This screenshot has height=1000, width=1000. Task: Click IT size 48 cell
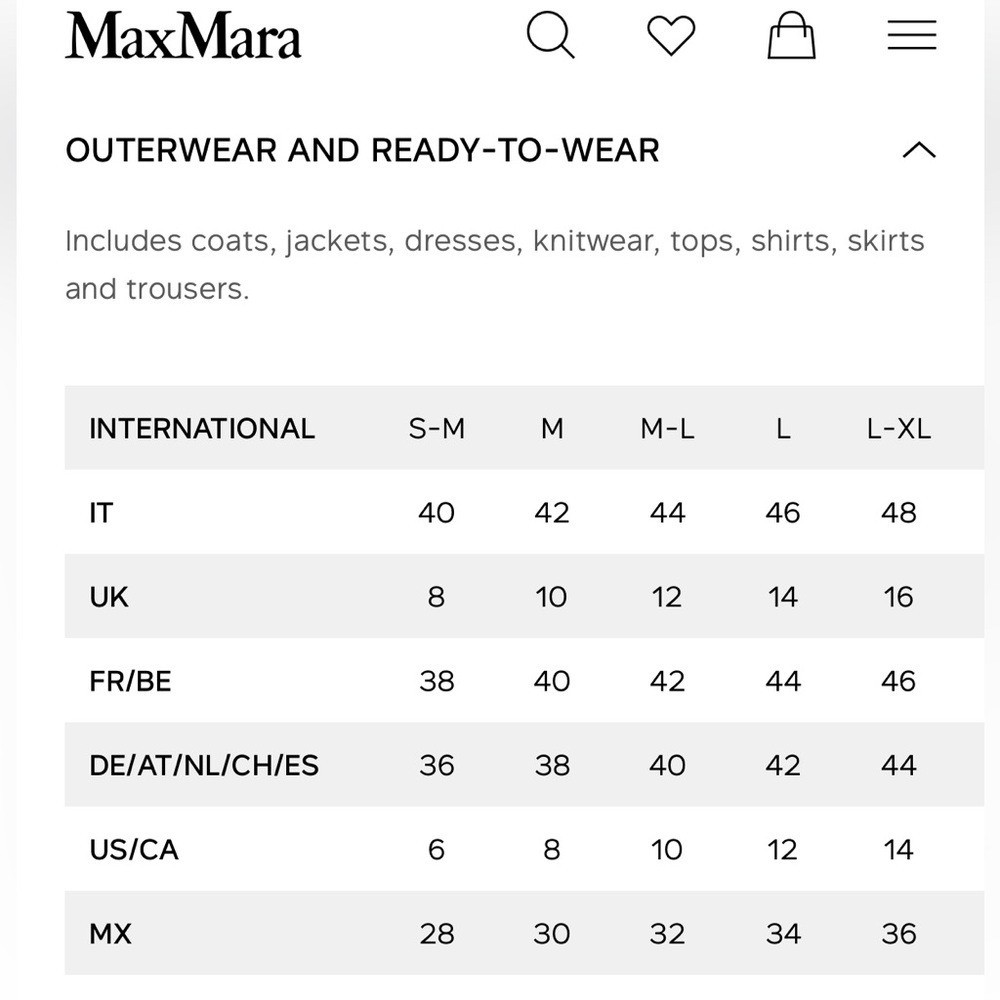899,513
